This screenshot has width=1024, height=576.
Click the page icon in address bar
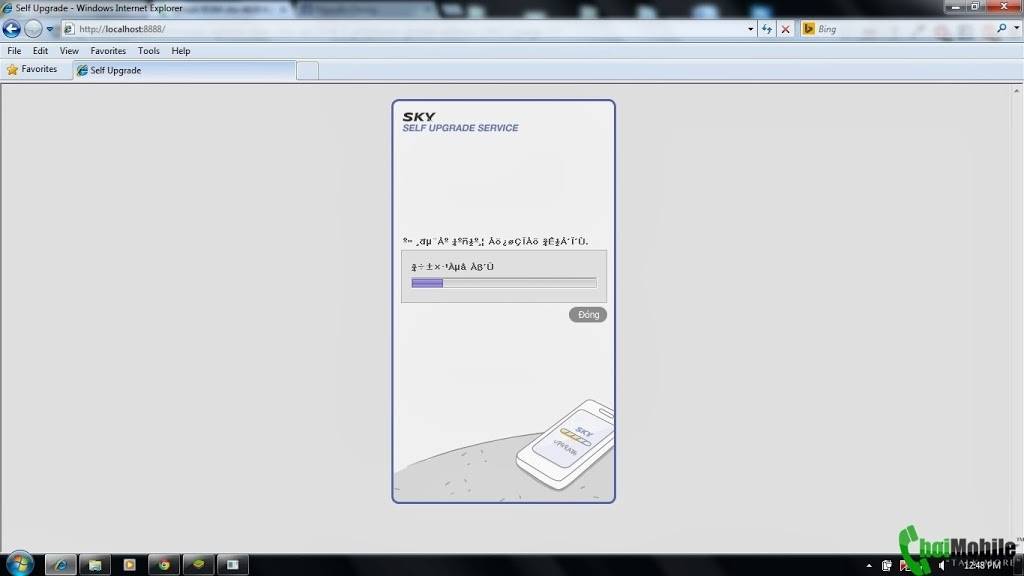coord(69,29)
